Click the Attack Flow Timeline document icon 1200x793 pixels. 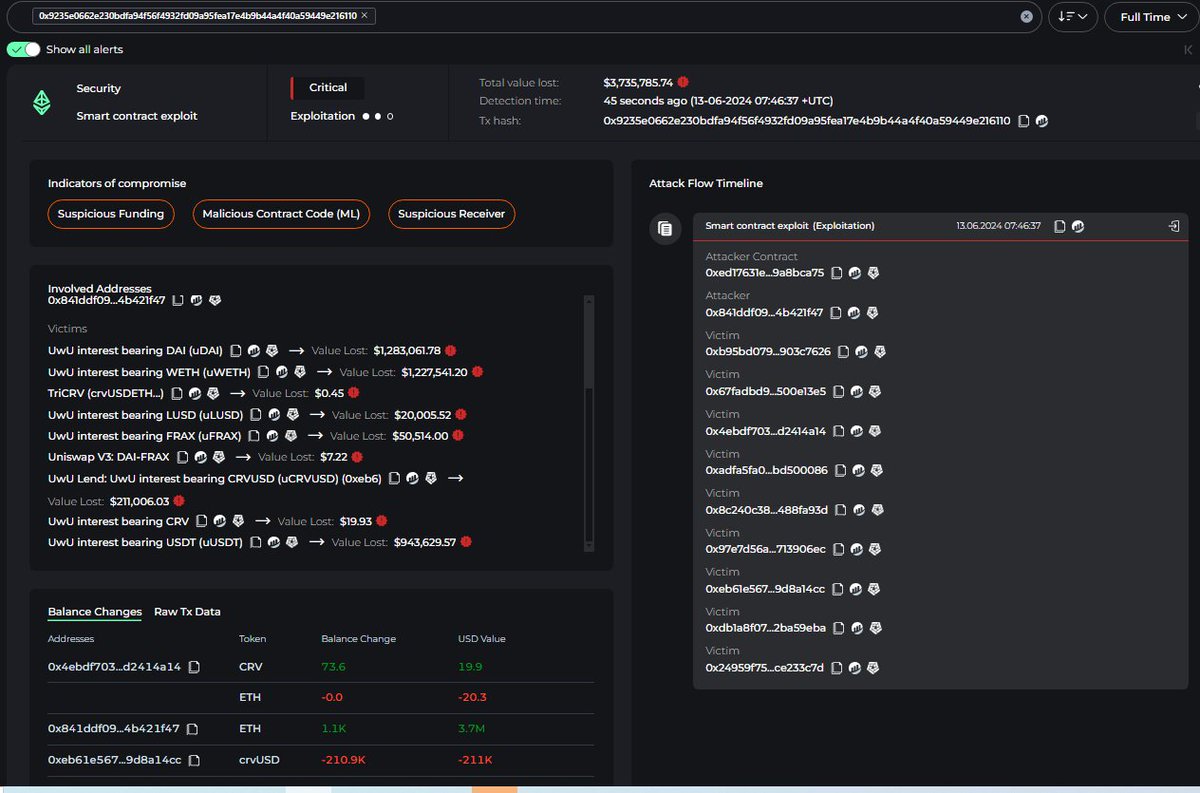pos(664,229)
